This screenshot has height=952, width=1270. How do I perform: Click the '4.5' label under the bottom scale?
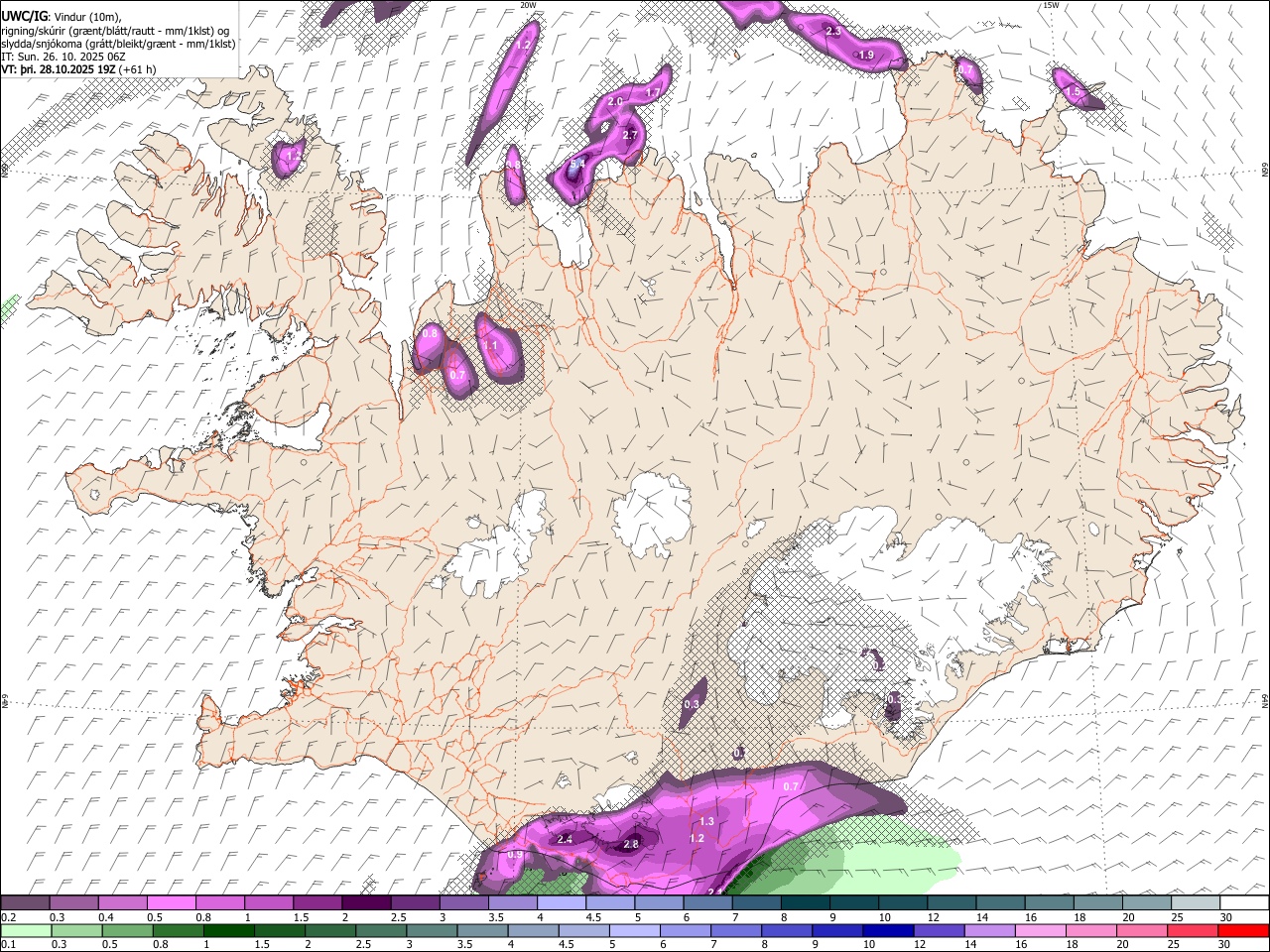[x=567, y=944]
